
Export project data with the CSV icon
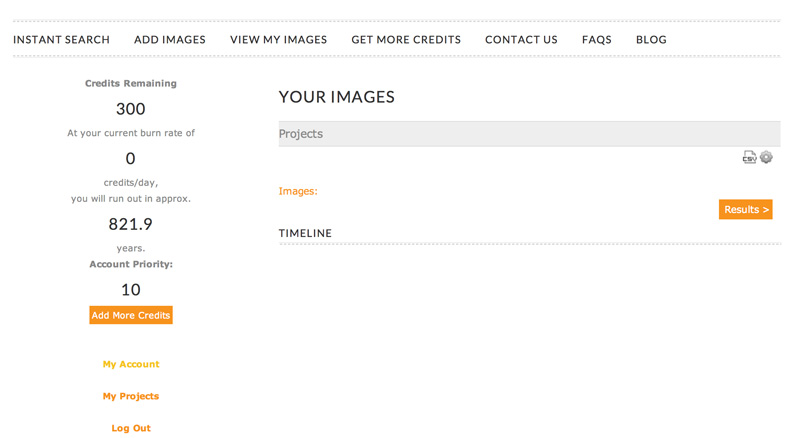(x=749, y=157)
